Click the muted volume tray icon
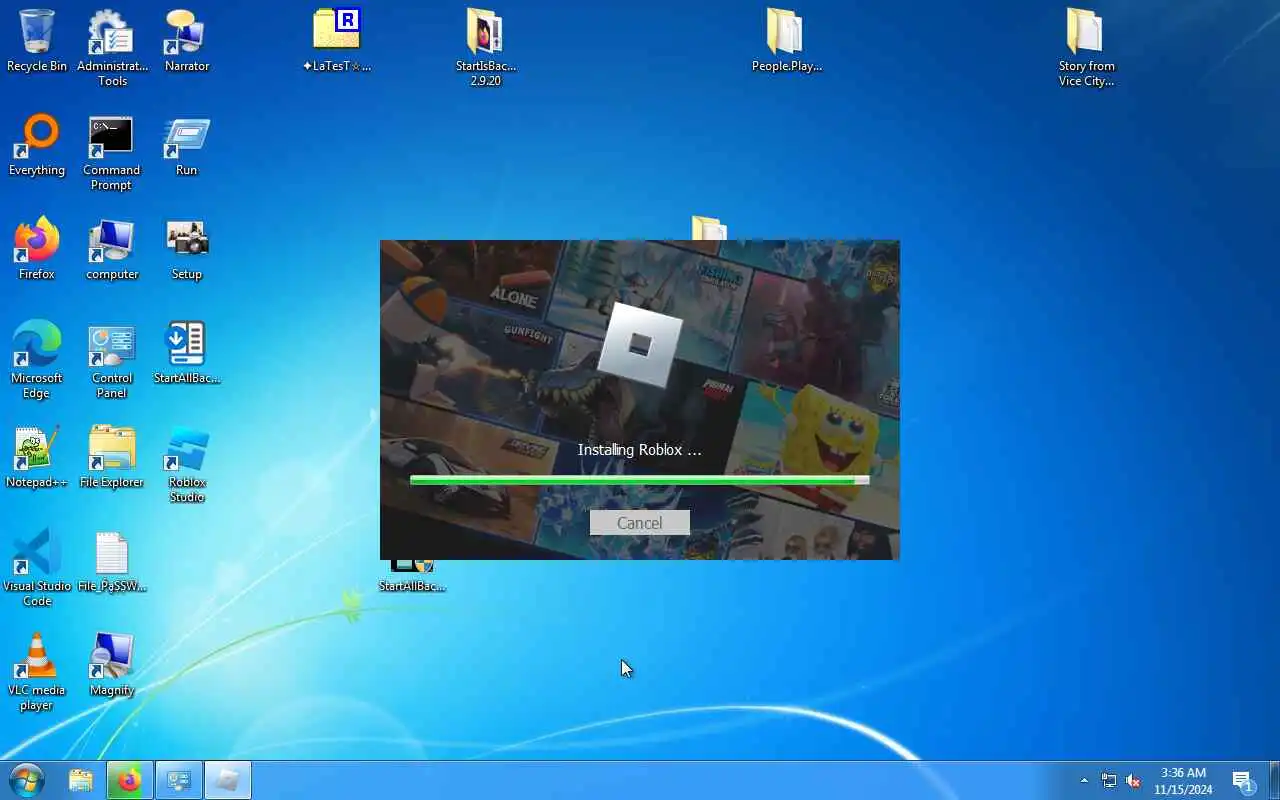This screenshot has height=800, width=1280. click(x=1134, y=780)
